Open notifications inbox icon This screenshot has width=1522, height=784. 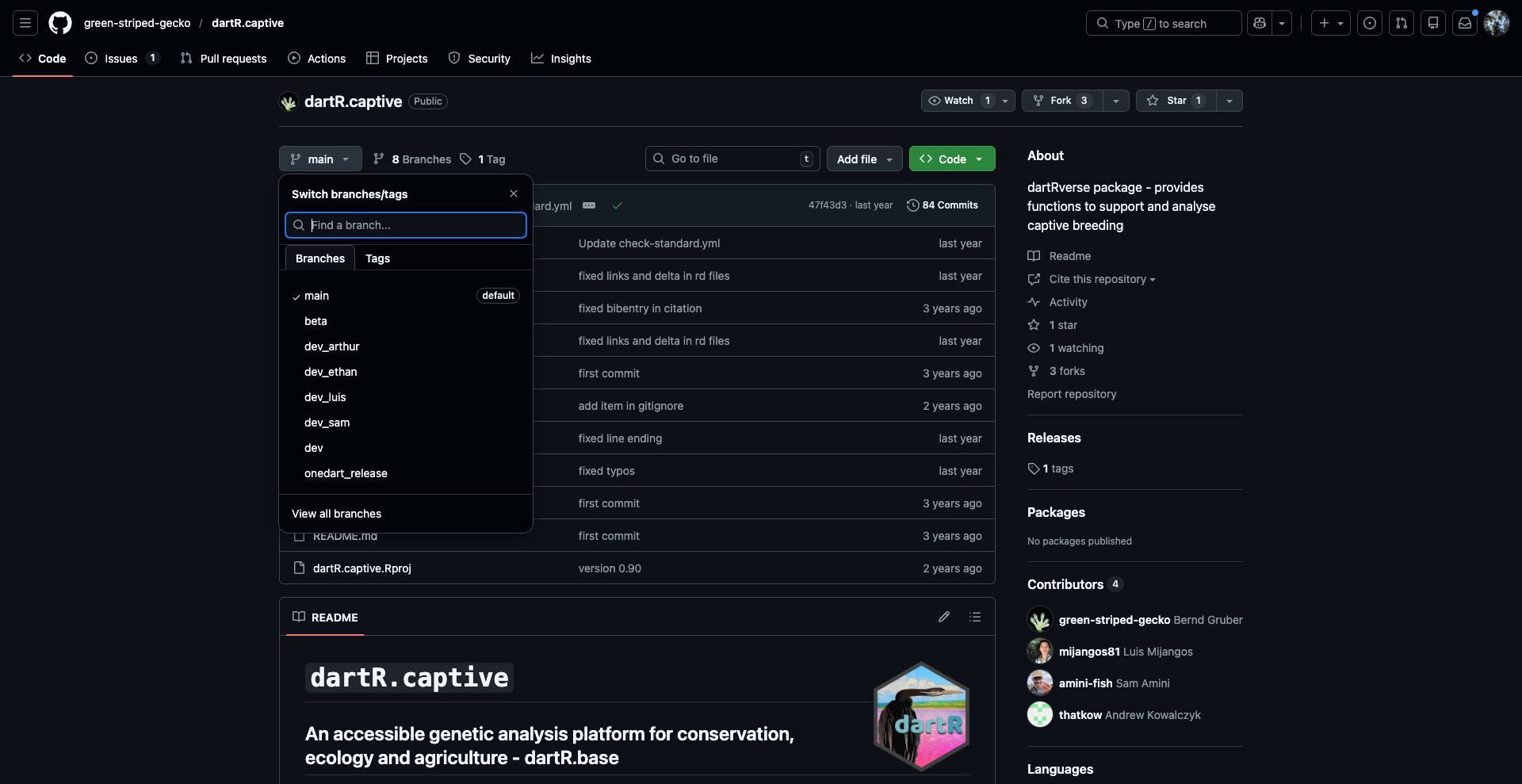point(1465,23)
